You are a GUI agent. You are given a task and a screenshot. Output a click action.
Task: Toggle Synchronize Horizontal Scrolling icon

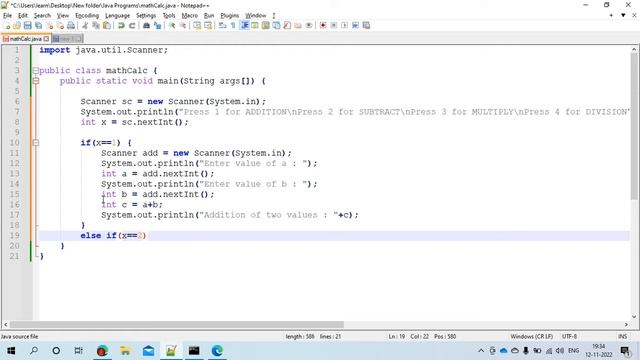tap(208, 25)
